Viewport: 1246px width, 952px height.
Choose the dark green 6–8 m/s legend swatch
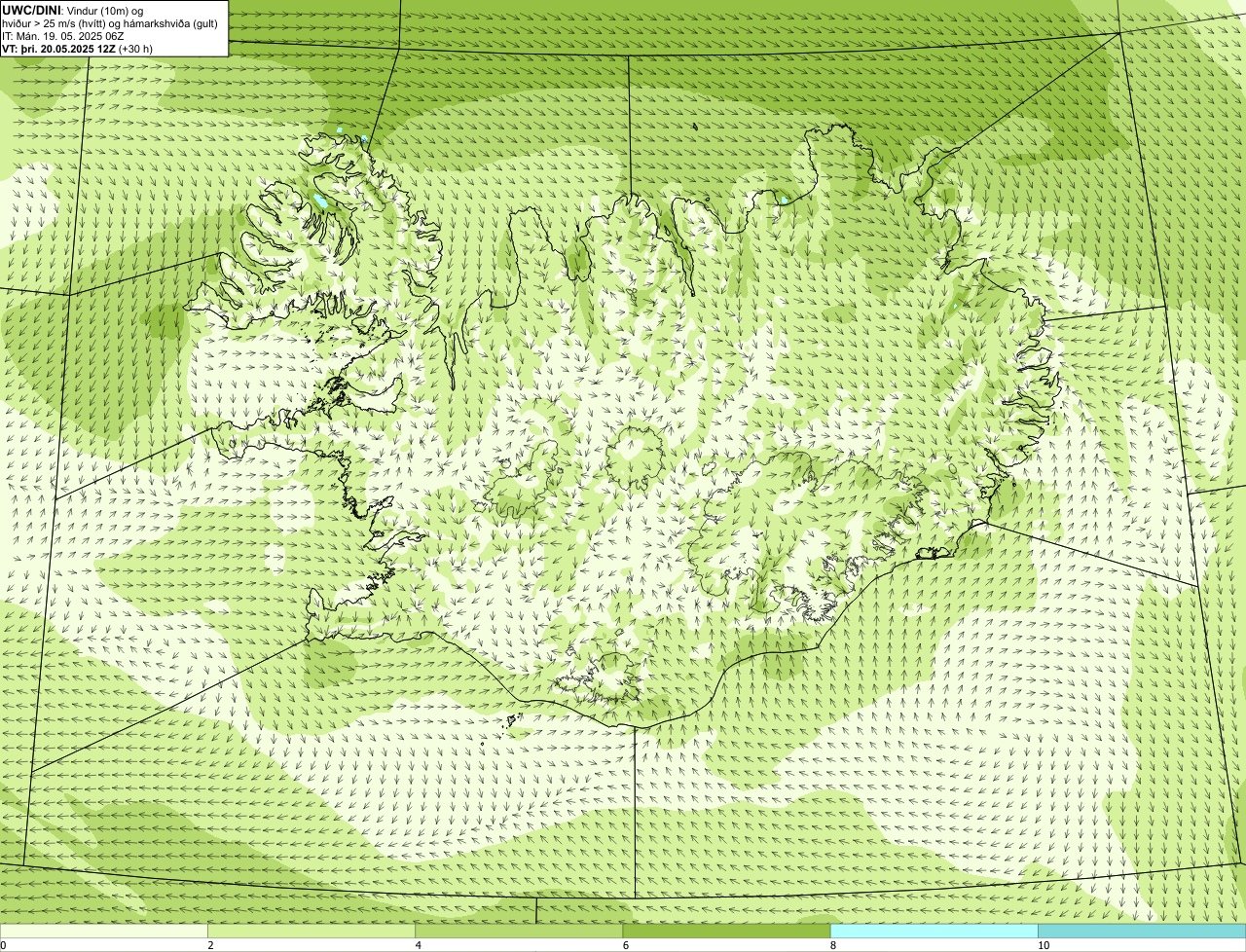[x=726, y=932]
